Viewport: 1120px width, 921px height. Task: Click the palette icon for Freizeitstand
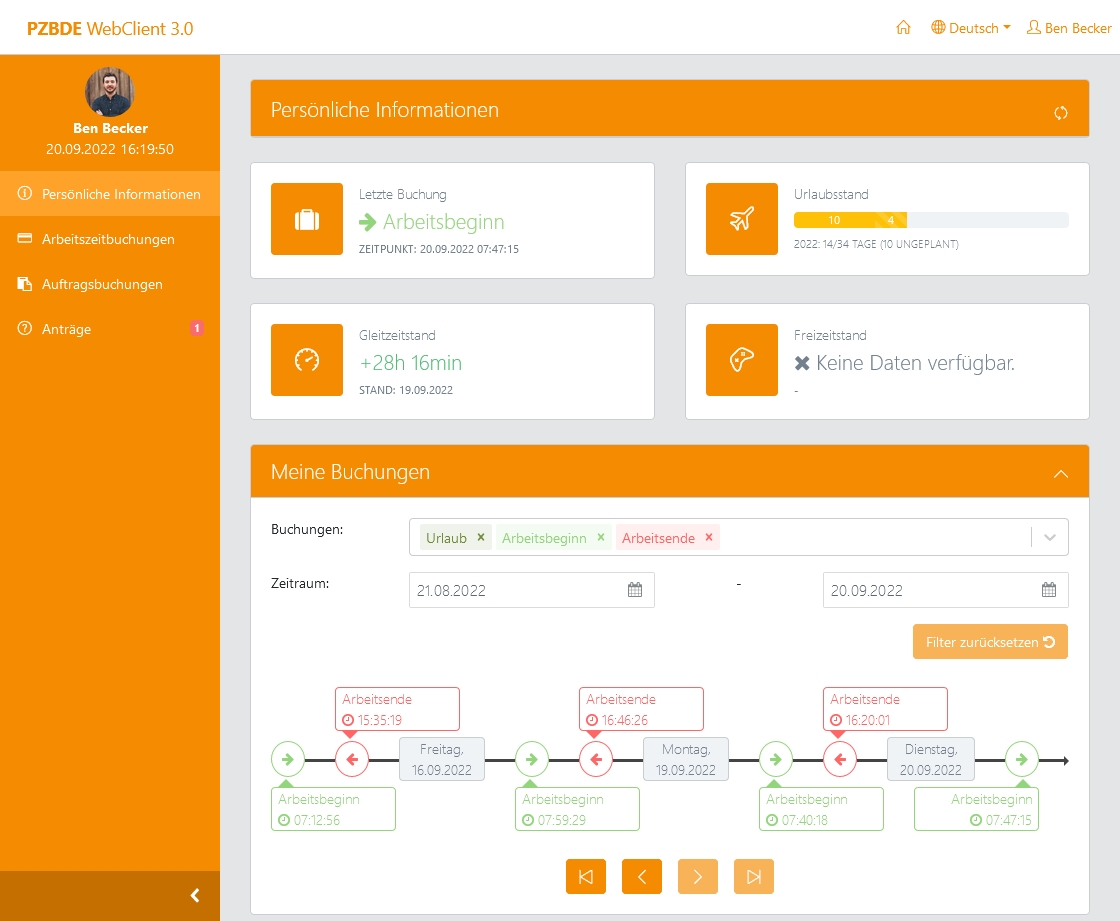[741, 361]
